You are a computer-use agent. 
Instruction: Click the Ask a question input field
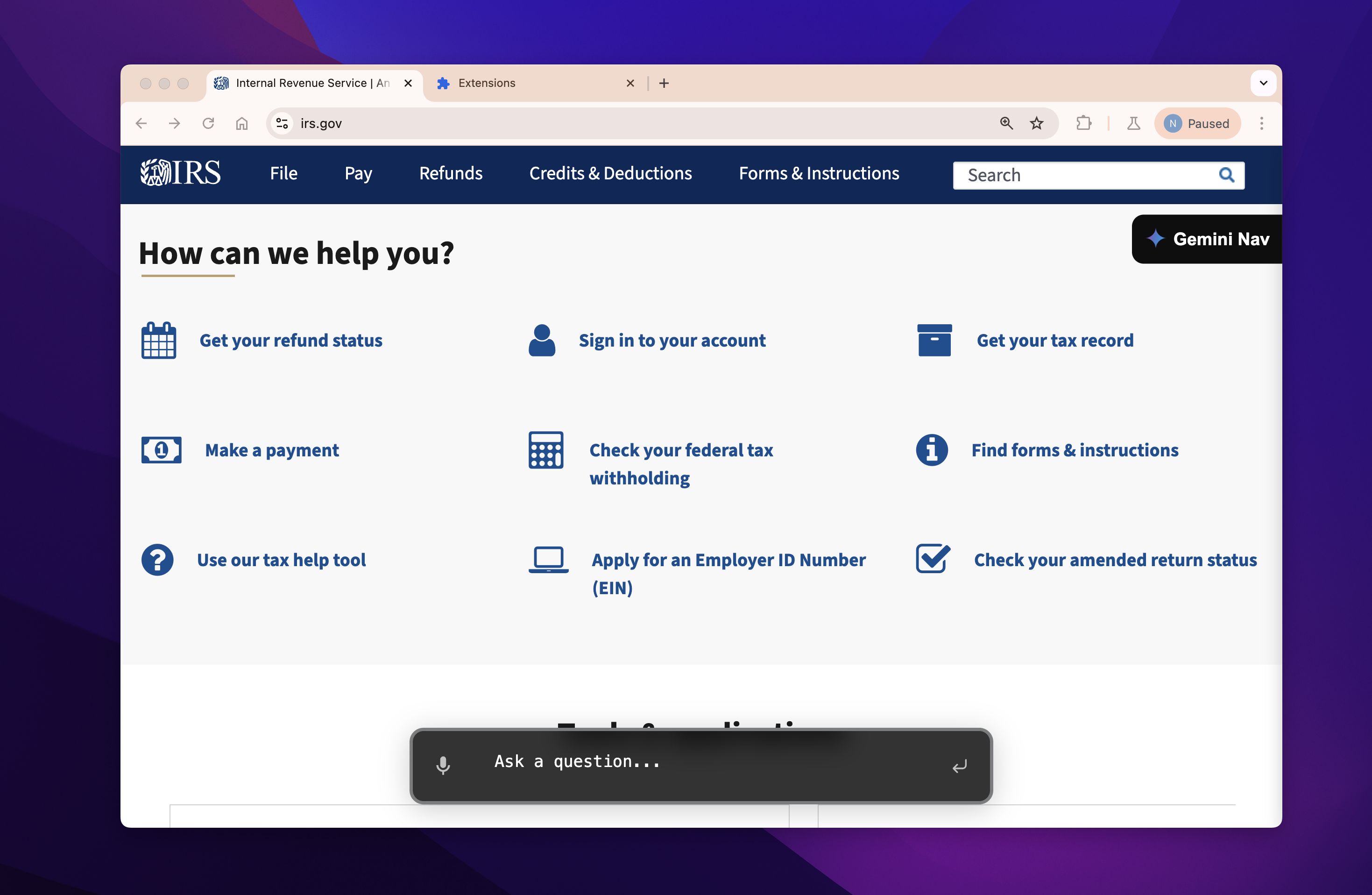point(692,762)
